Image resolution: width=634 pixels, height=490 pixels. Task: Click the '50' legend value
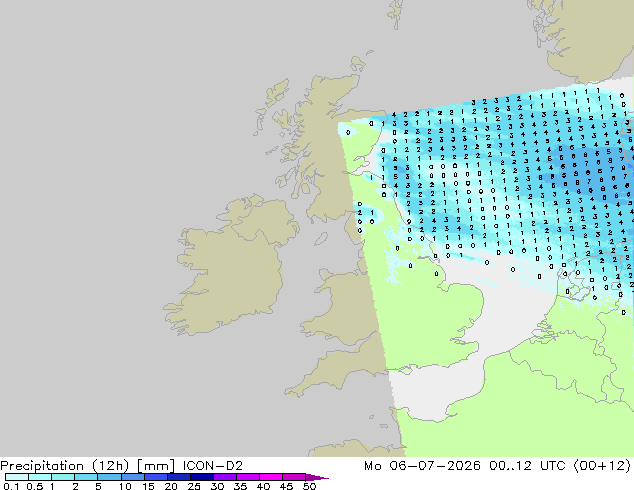(309, 486)
